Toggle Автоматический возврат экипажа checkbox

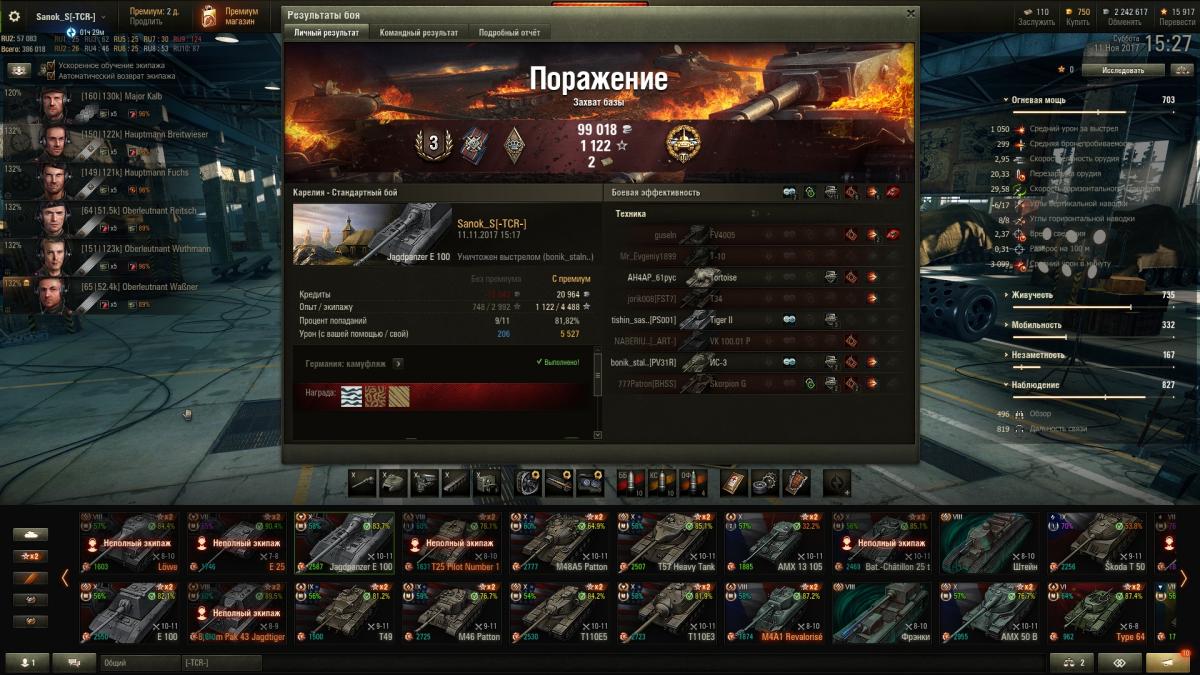coord(50,76)
